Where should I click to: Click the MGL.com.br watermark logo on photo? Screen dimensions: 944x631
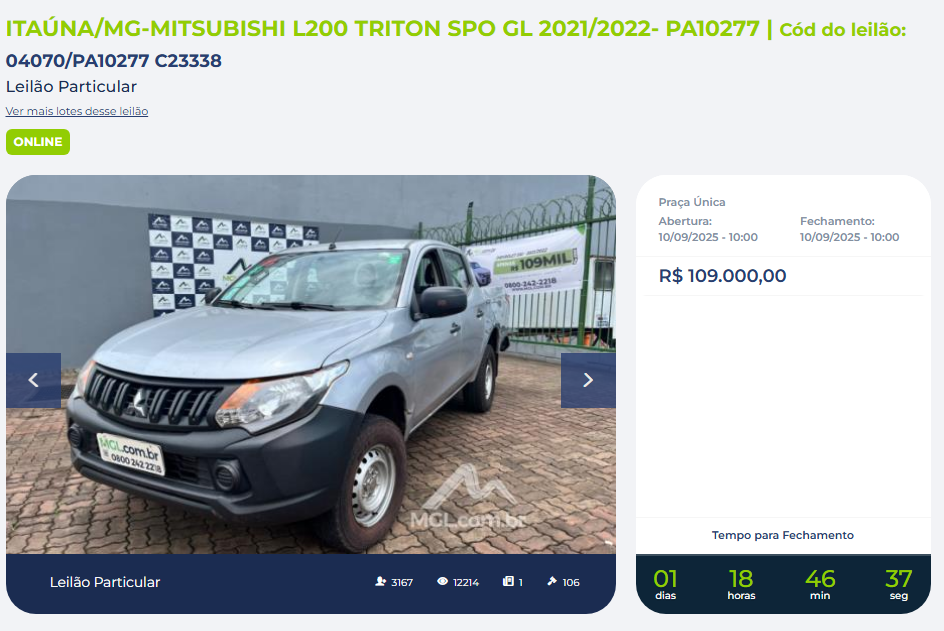[468, 499]
